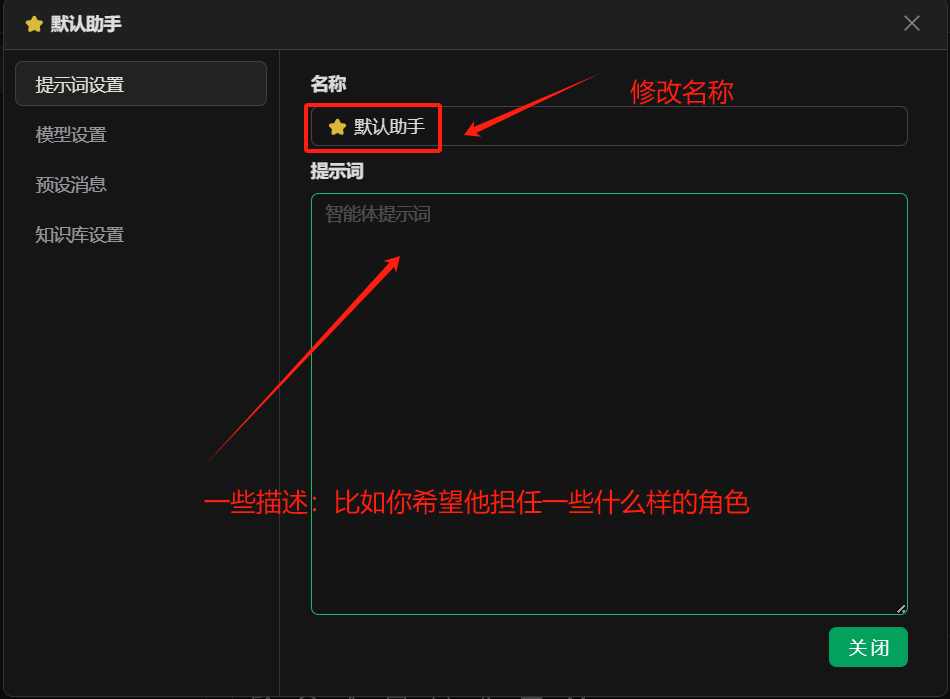Image resolution: width=950 pixels, height=699 pixels.
Task: Click the star icon in the dialog title
Action: pos(34,24)
